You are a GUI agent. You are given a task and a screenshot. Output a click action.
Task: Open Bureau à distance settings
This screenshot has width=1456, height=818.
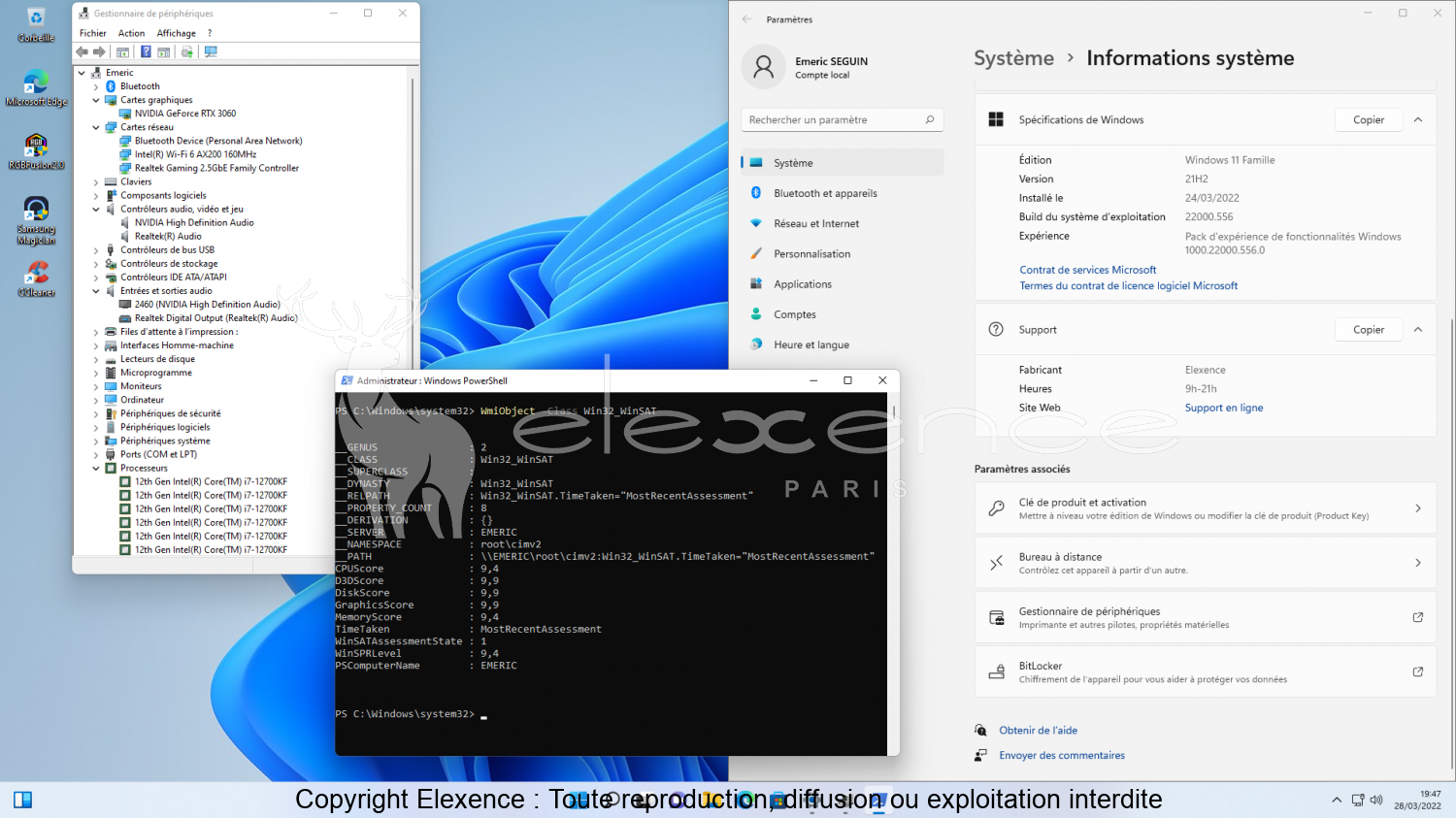(x=1205, y=563)
